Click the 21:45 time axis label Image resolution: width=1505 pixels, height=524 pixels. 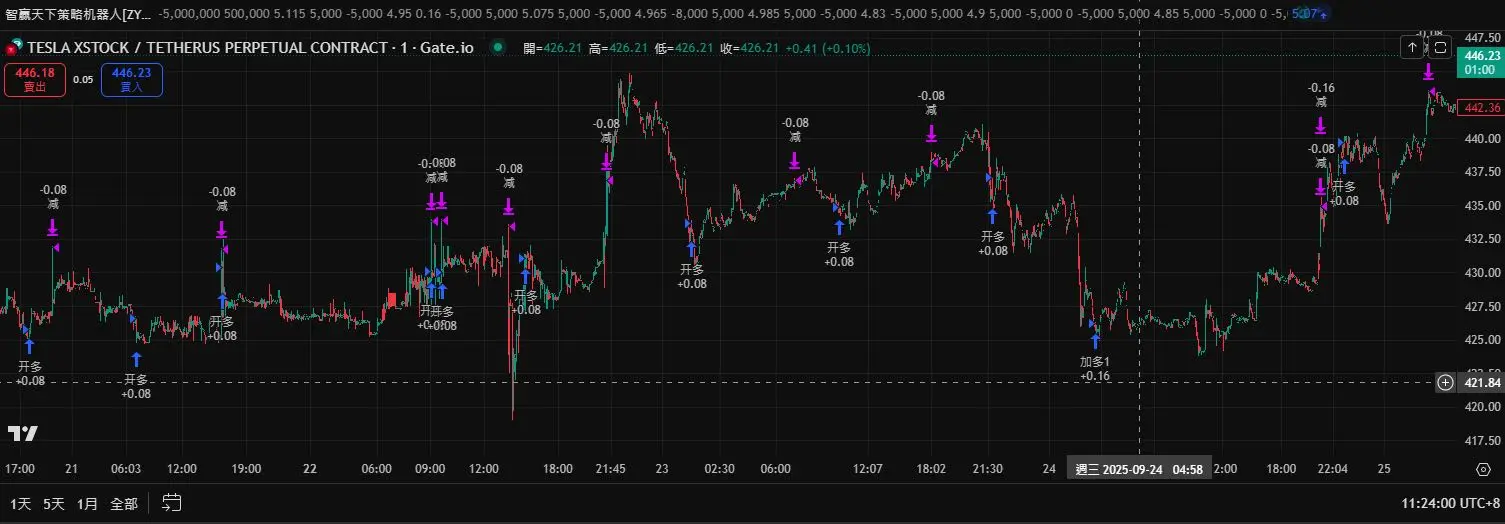tap(610, 469)
